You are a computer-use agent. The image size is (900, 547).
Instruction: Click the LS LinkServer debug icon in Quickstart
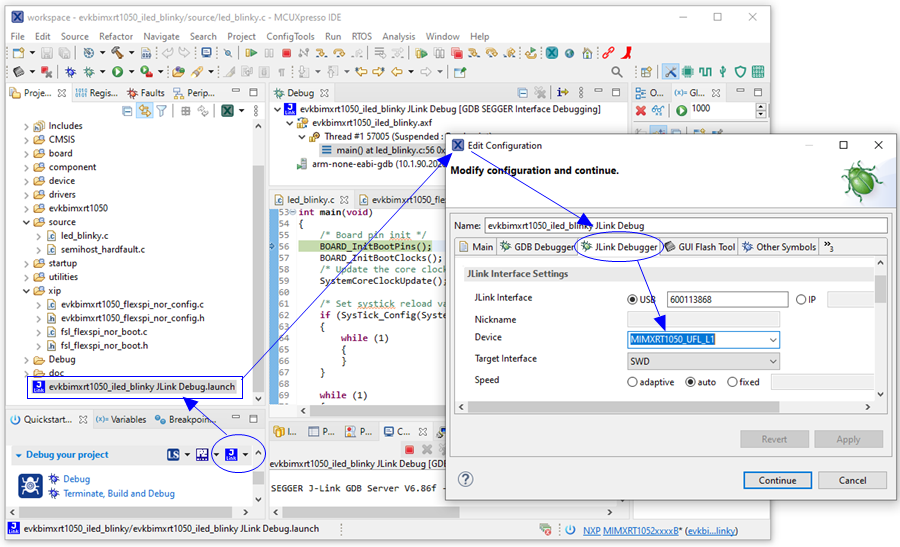point(173,455)
